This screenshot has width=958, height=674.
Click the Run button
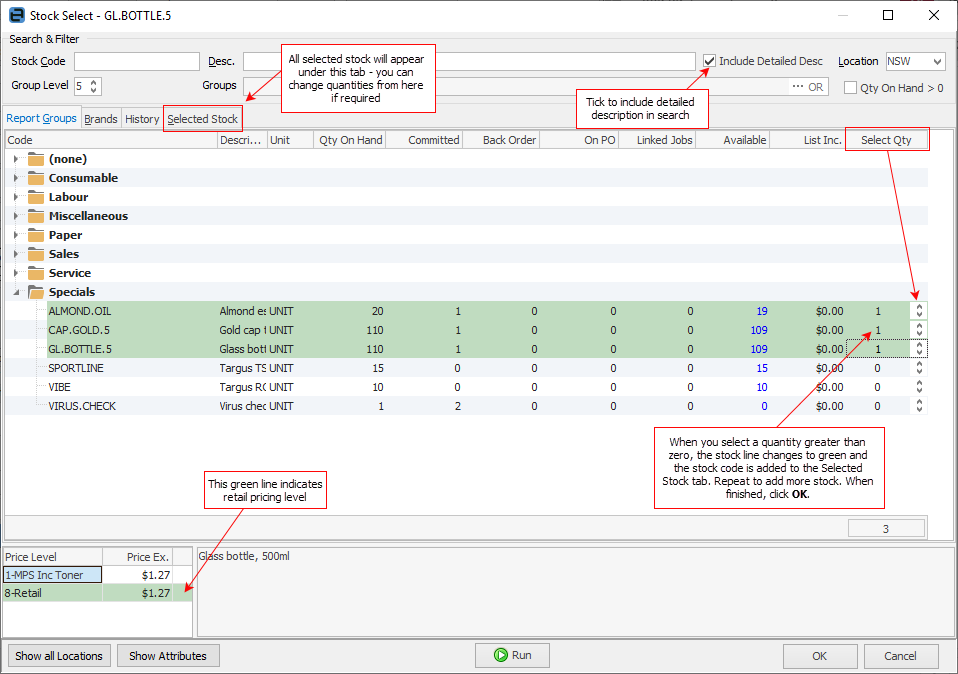[511, 655]
